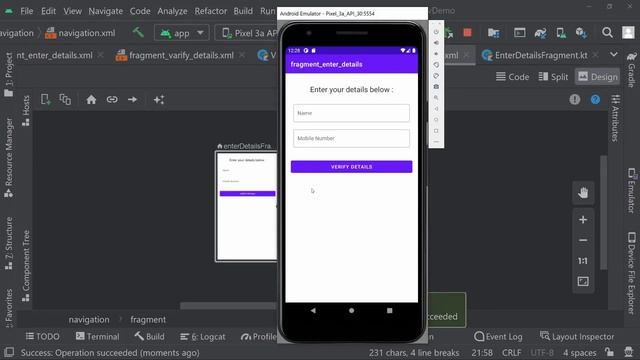Screen dimensions: 640x360
Task: Assign start destination home icon
Action: coord(91,99)
